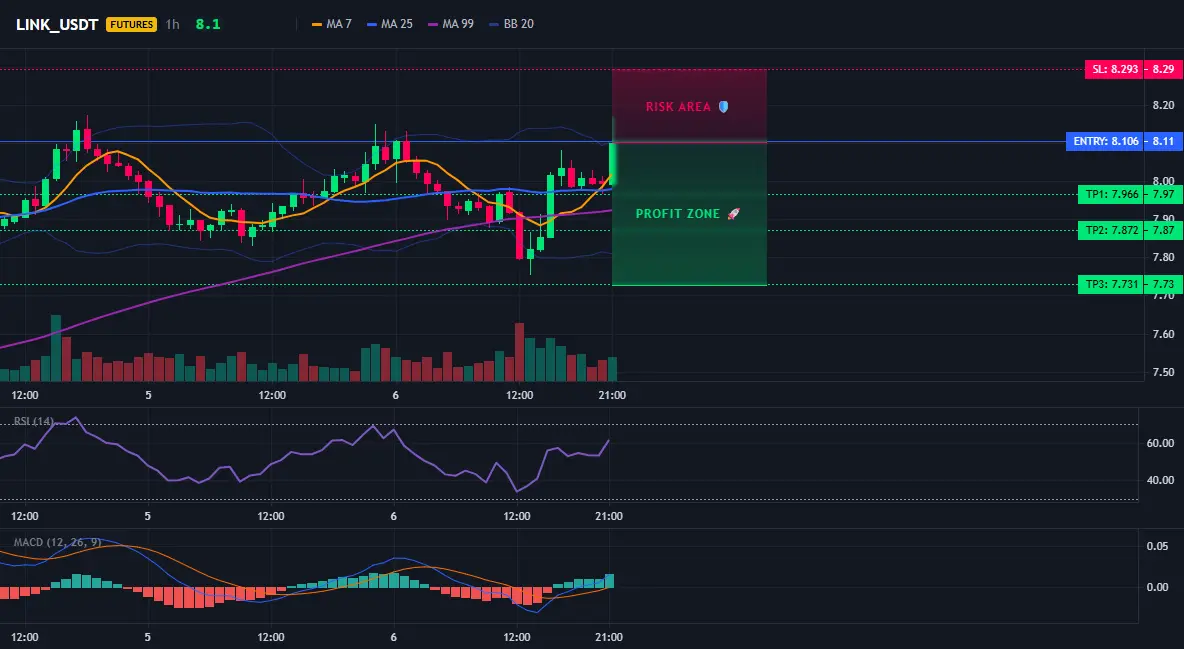1184x649 pixels.
Task: Click the 40.00 RSI axis value
Action: [1161, 481]
